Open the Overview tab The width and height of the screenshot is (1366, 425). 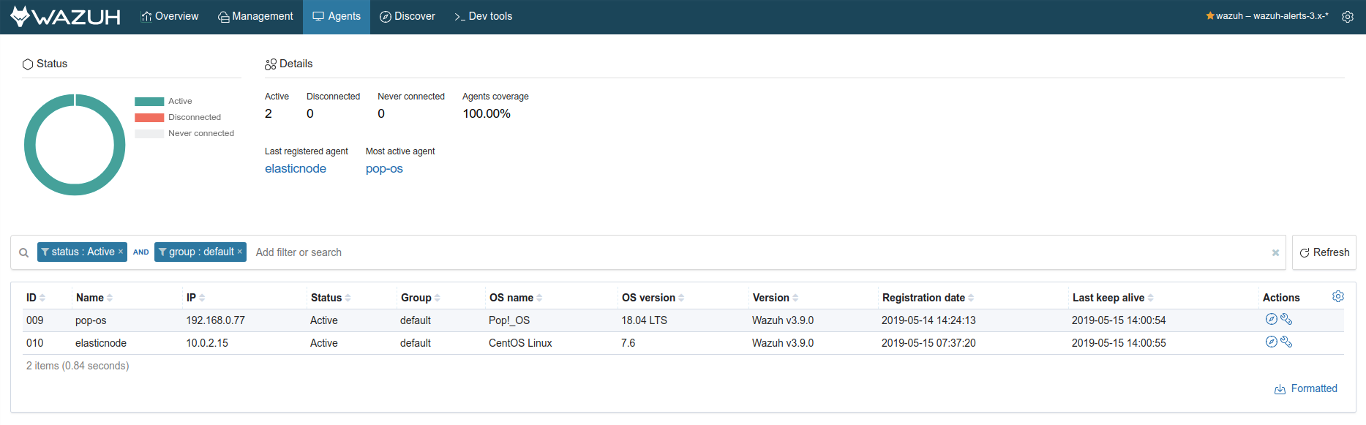[170, 17]
